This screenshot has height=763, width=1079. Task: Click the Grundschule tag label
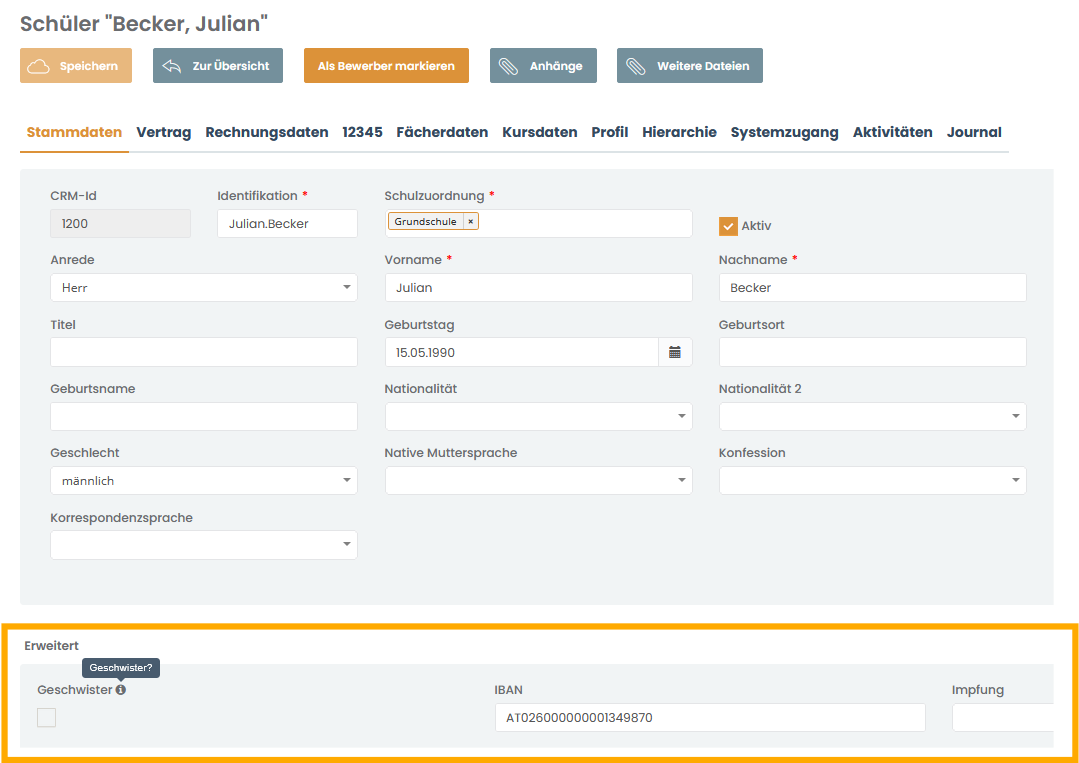tap(425, 222)
